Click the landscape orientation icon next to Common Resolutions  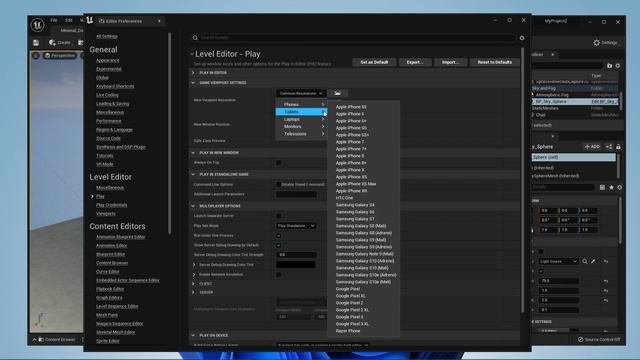[x=337, y=93]
